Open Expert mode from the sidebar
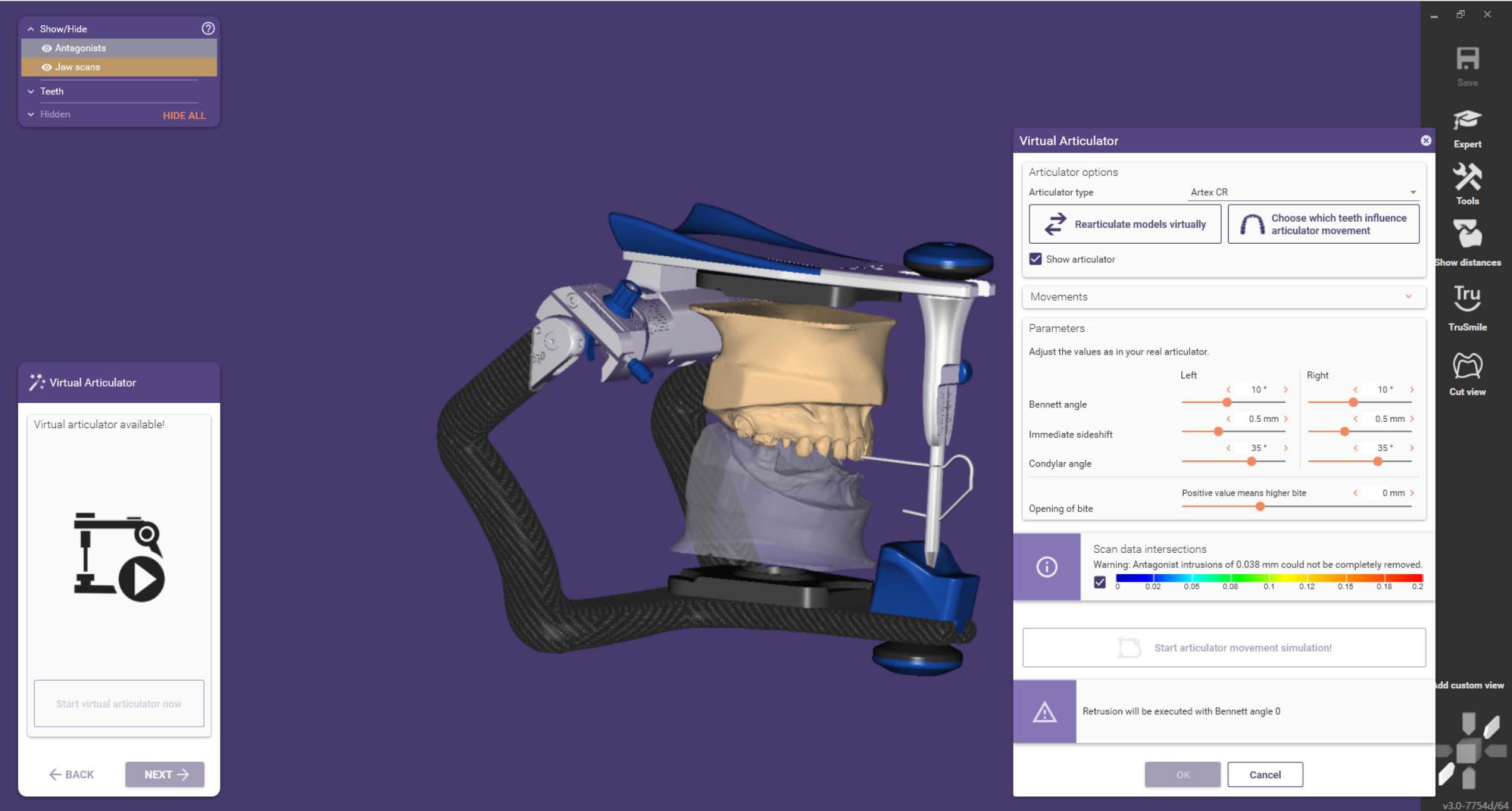 pos(1467,121)
